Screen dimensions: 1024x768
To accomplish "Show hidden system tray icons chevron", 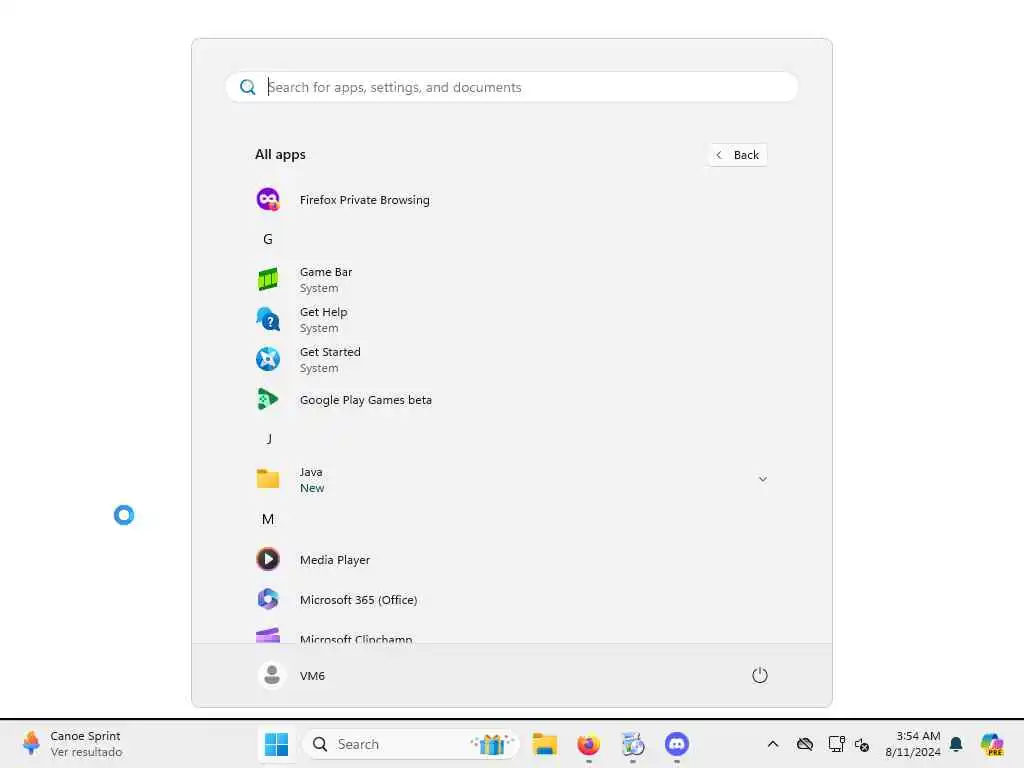I will (x=773, y=744).
